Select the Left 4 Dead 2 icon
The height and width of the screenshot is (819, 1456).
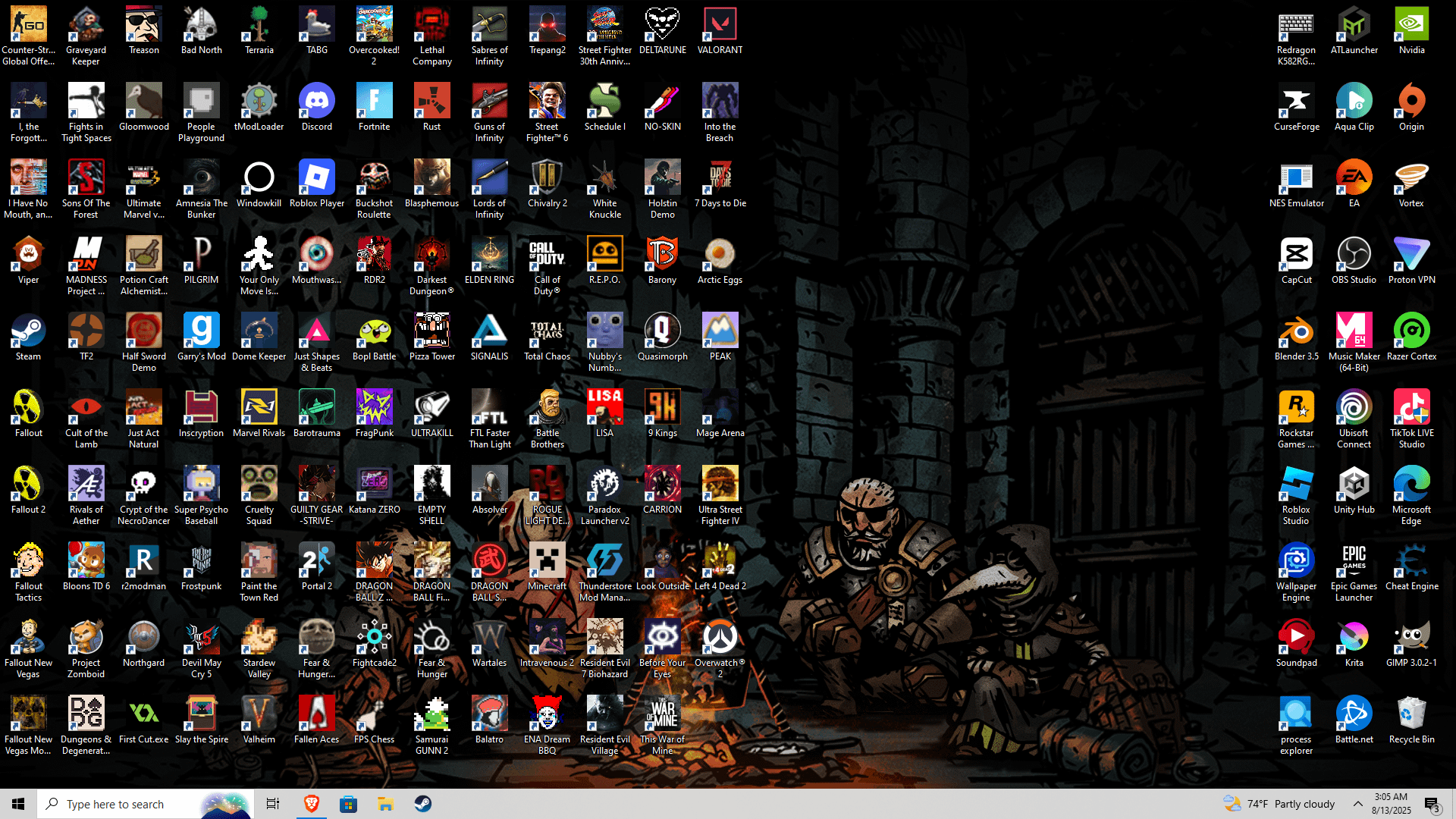(720, 567)
